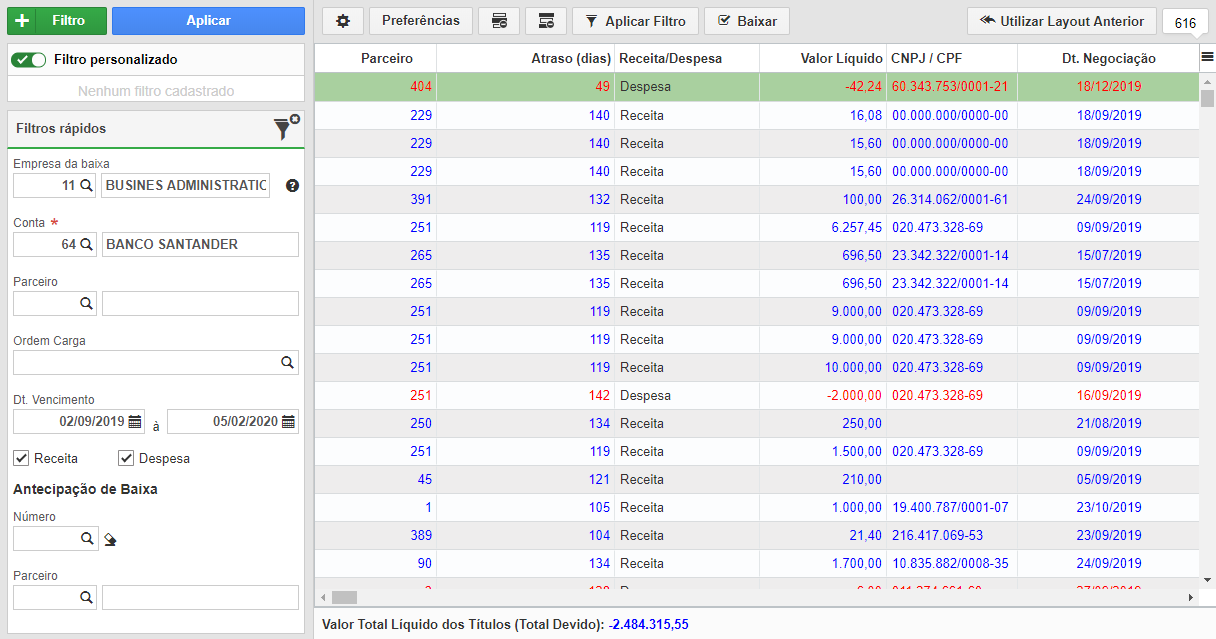Click CNPJ 19.400.787/0001-07 cell
Viewport: 1216px width, 639px height.
click(x=950, y=507)
